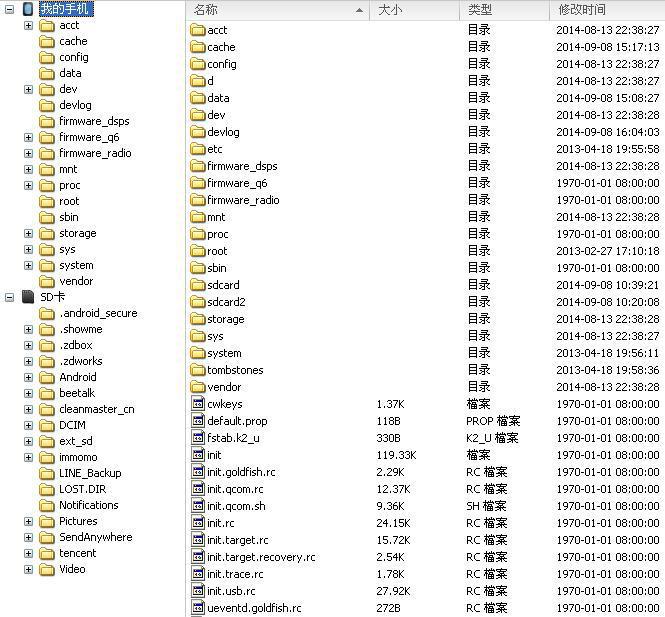This screenshot has height=617, width=665.
Task: Click the fstab.k2_u file icon
Action: pos(198,438)
